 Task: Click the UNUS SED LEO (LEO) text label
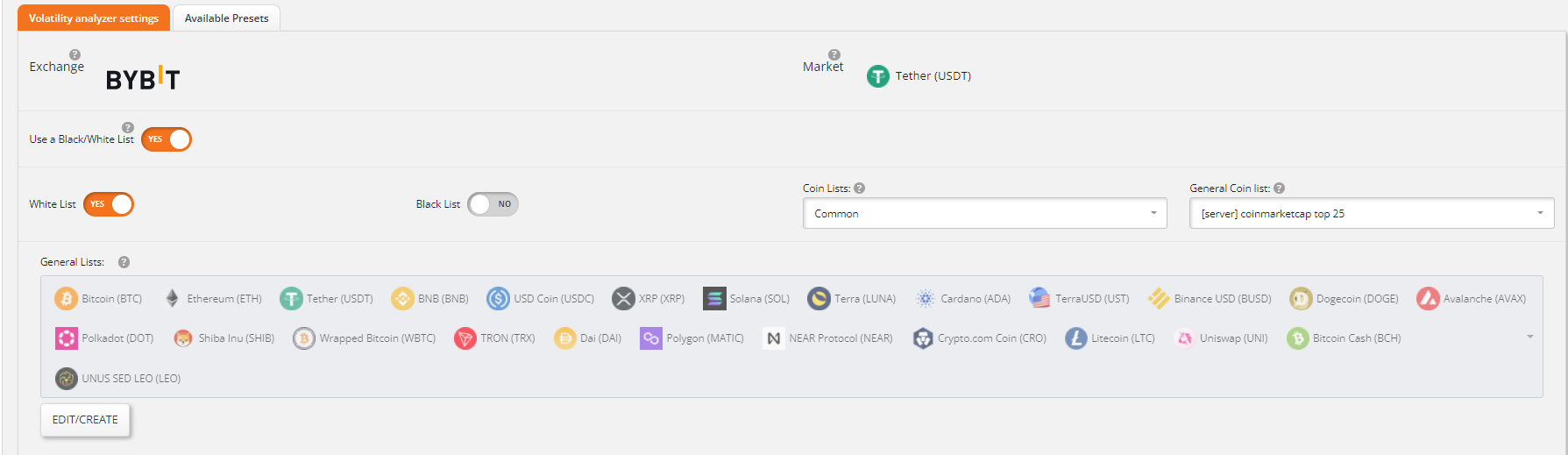pos(131,379)
